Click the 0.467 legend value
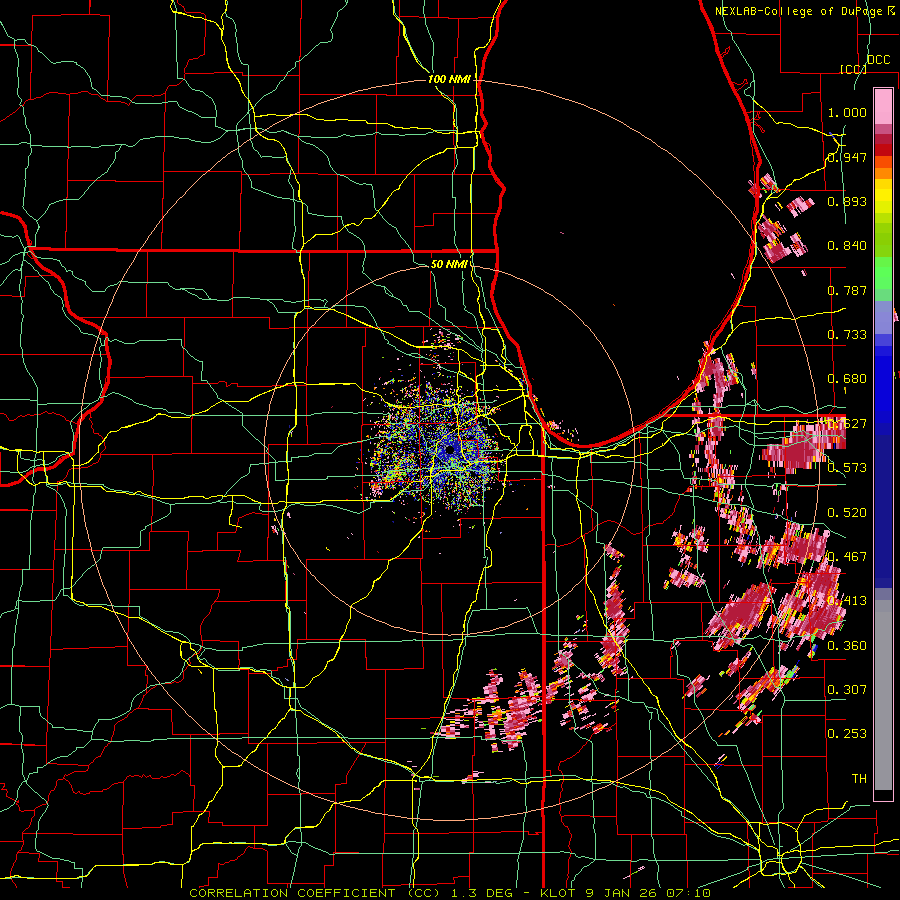Viewport: 900px width, 900px height. pos(847,557)
